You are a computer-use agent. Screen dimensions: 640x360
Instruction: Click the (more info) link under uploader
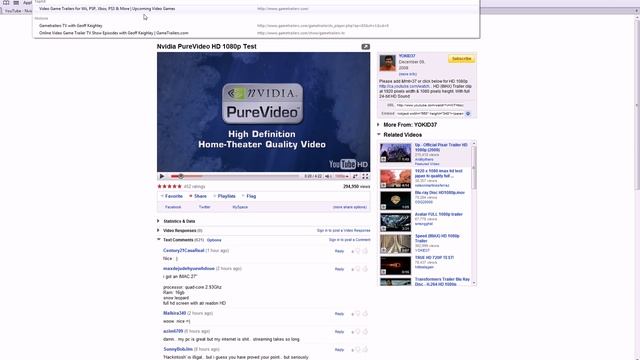[408, 74]
